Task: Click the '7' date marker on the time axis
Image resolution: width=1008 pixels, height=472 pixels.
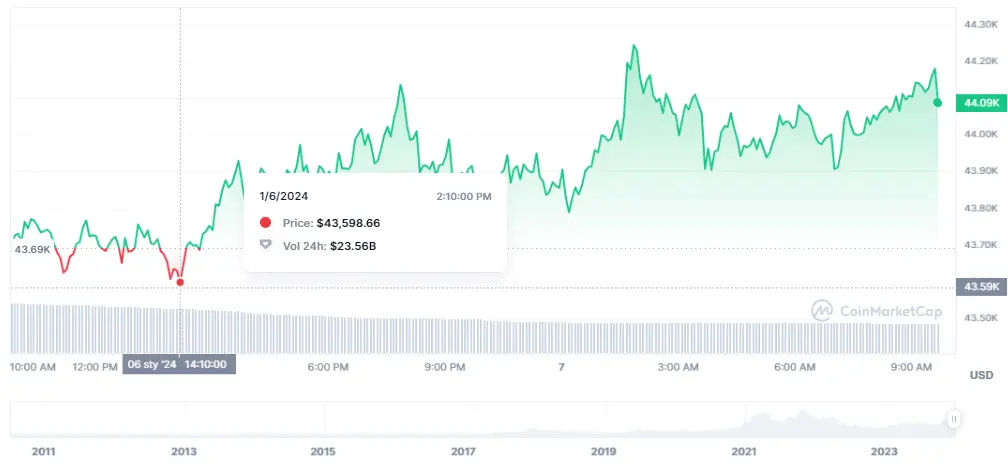Action: click(562, 367)
